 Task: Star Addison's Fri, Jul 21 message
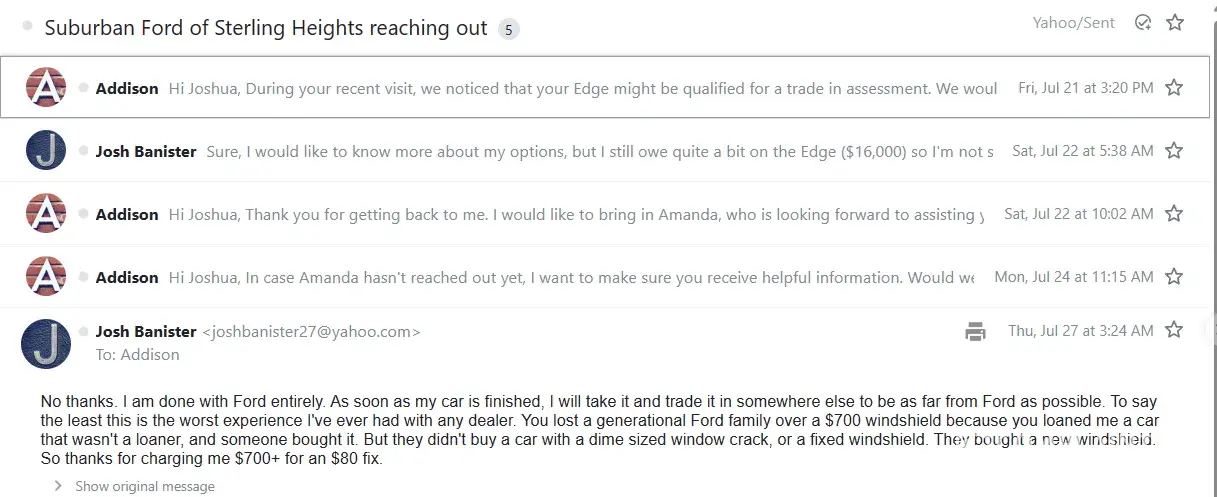click(1174, 88)
